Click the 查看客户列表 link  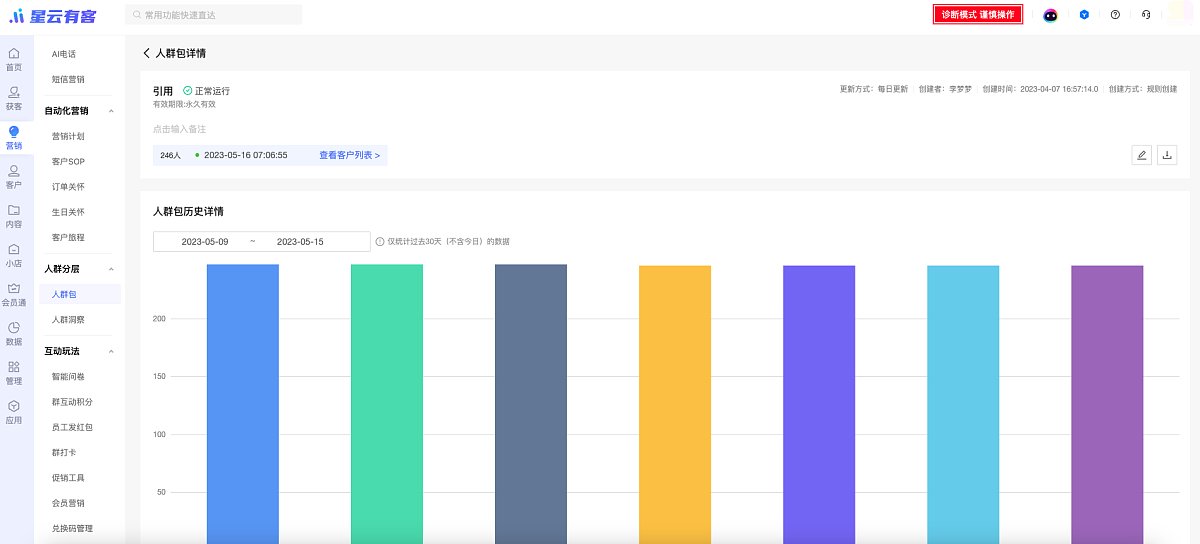point(349,156)
